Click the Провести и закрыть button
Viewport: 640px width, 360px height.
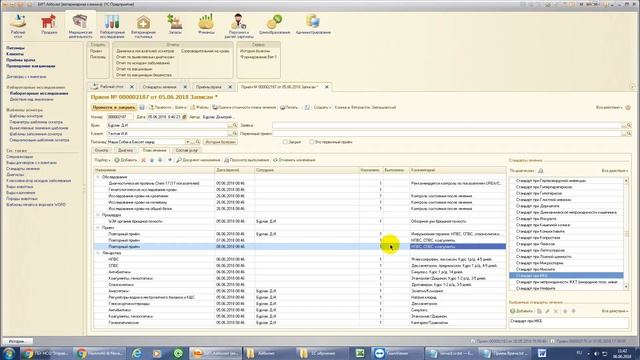[114, 107]
